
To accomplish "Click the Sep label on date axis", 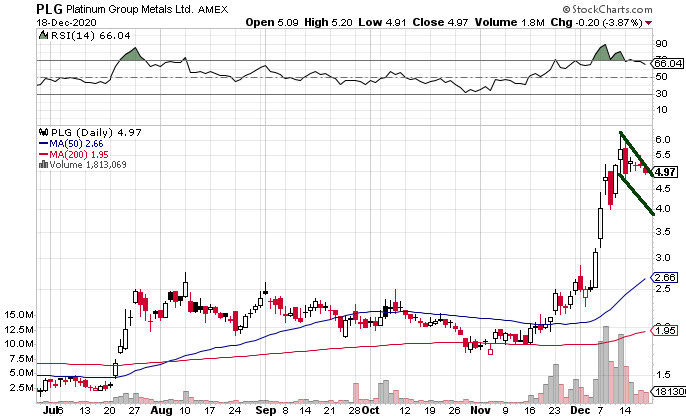I will 266,410.
